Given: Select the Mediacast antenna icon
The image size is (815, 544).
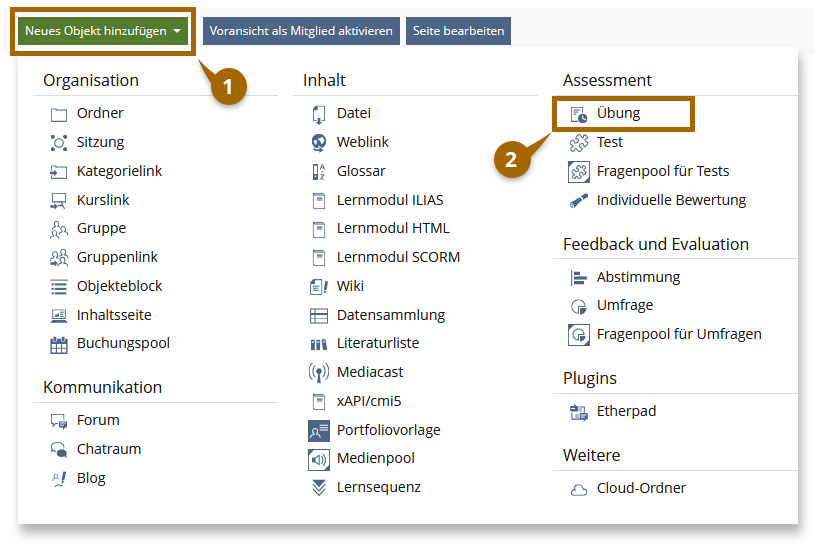Looking at the screenshot, I should [319, 373].
